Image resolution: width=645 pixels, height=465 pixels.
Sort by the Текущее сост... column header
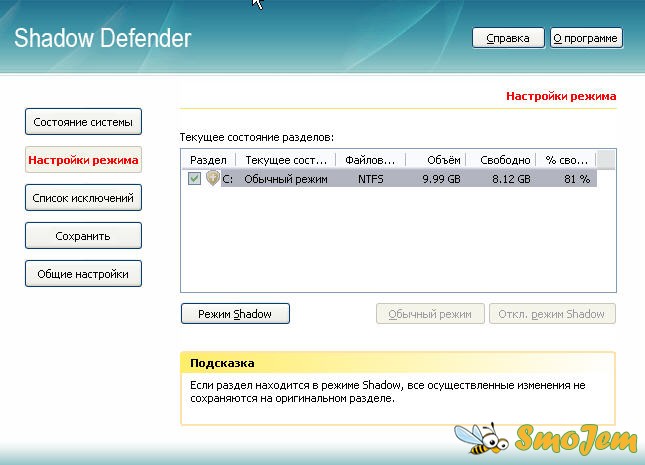tap(286, 160)
